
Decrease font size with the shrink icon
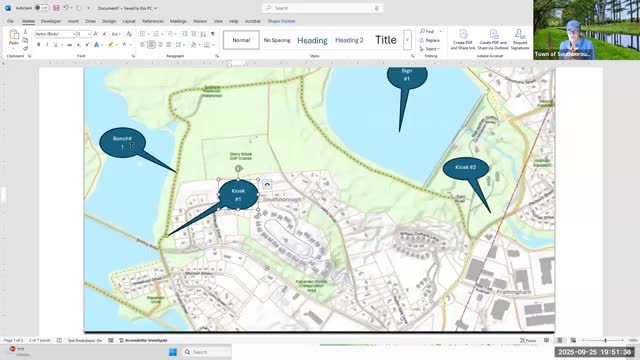(105, 34)
